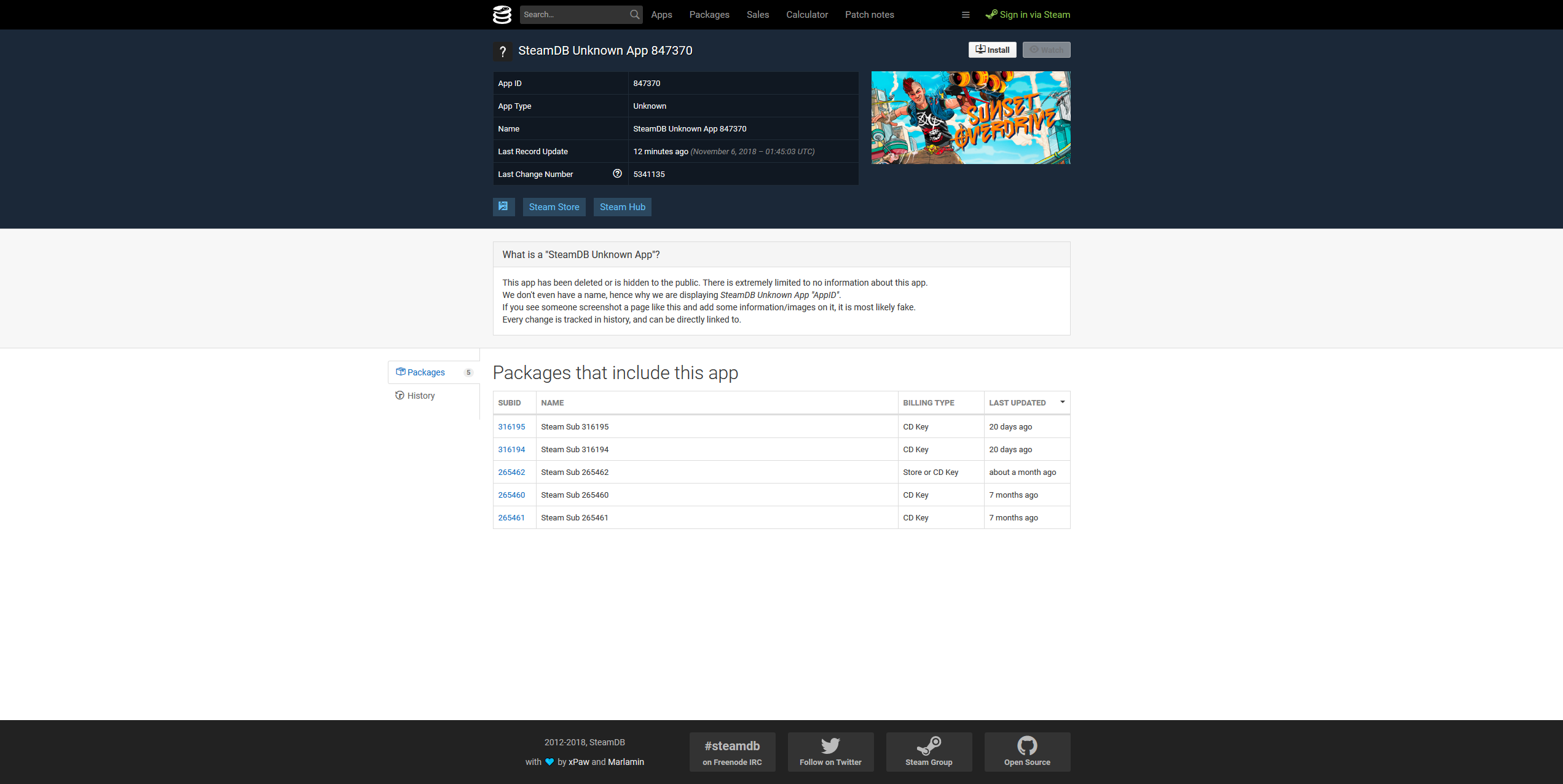The width and height of the screenshot is (1563, 784).
Task: Click the help icon beside Last Change Number
Action: tap(617, 174)
